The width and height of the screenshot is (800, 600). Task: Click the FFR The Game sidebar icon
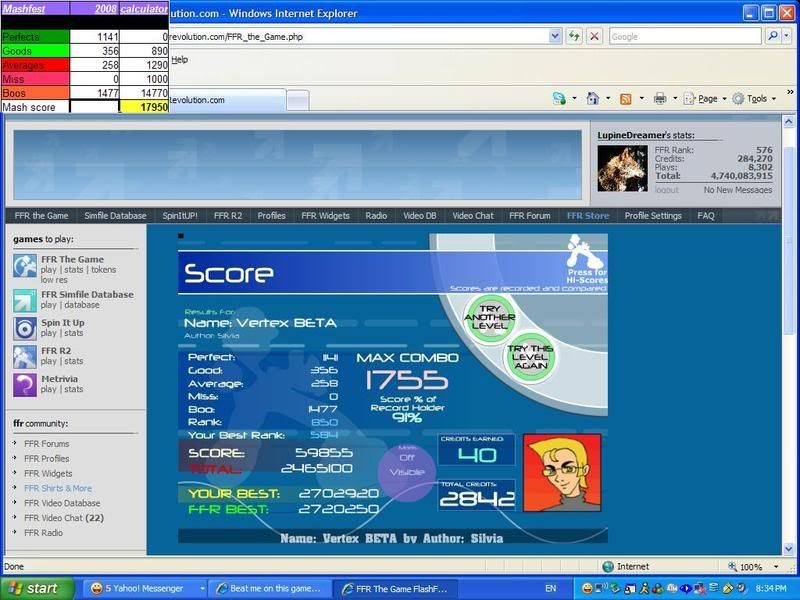25,265
